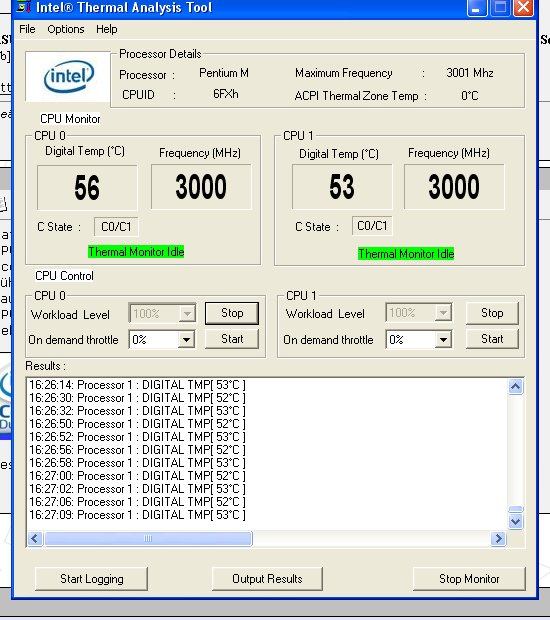Image resolution: width=550 pixels, height=620 pixels.
Task: Open the Help menu
Action: click(107, 29)
